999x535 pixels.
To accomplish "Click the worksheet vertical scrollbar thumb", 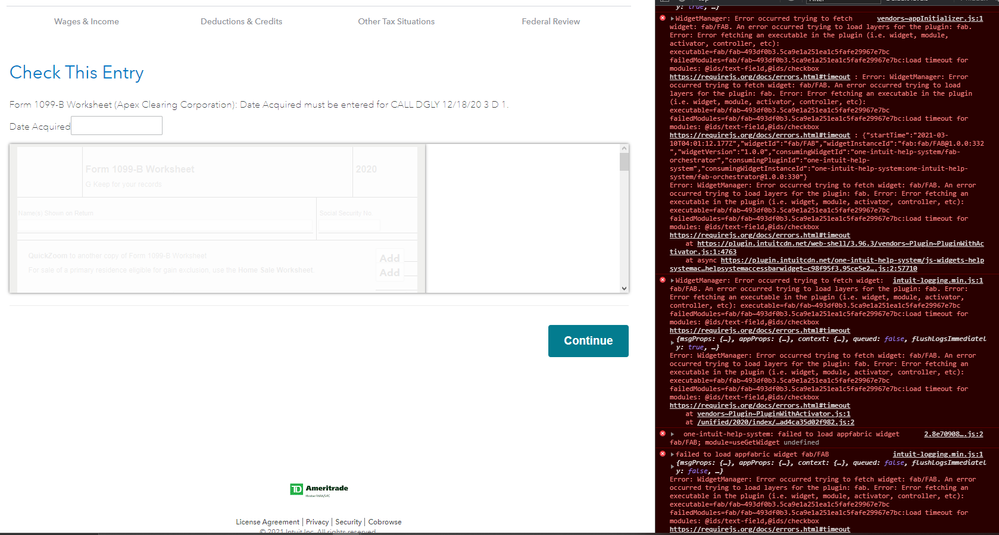I will [x=624, y=162].
